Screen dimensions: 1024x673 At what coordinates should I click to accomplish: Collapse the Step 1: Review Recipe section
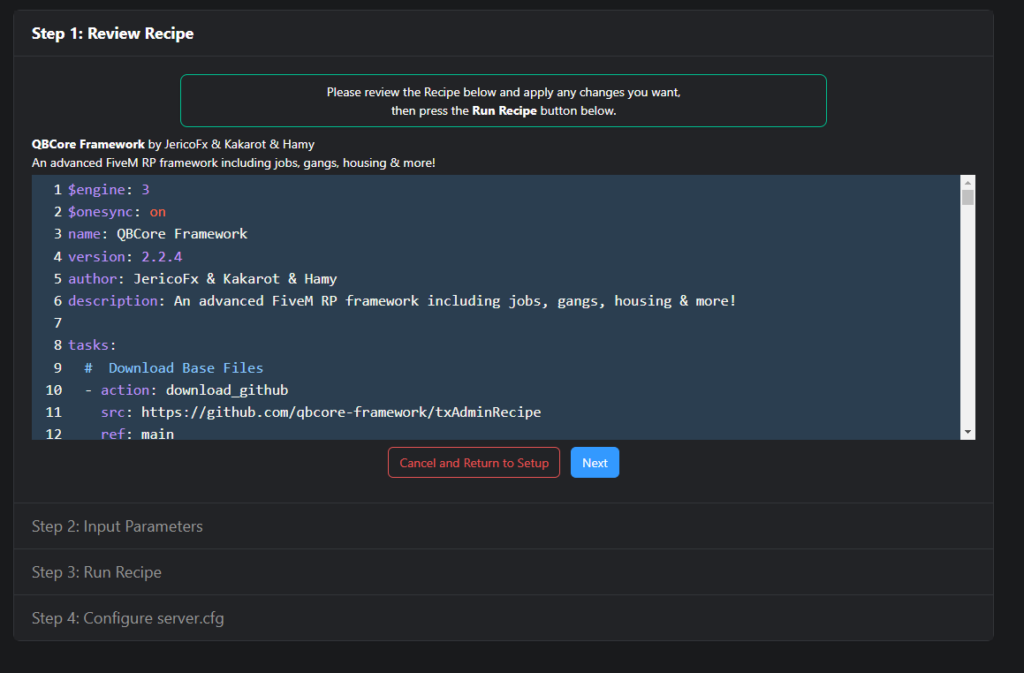(x=112, y=33)
